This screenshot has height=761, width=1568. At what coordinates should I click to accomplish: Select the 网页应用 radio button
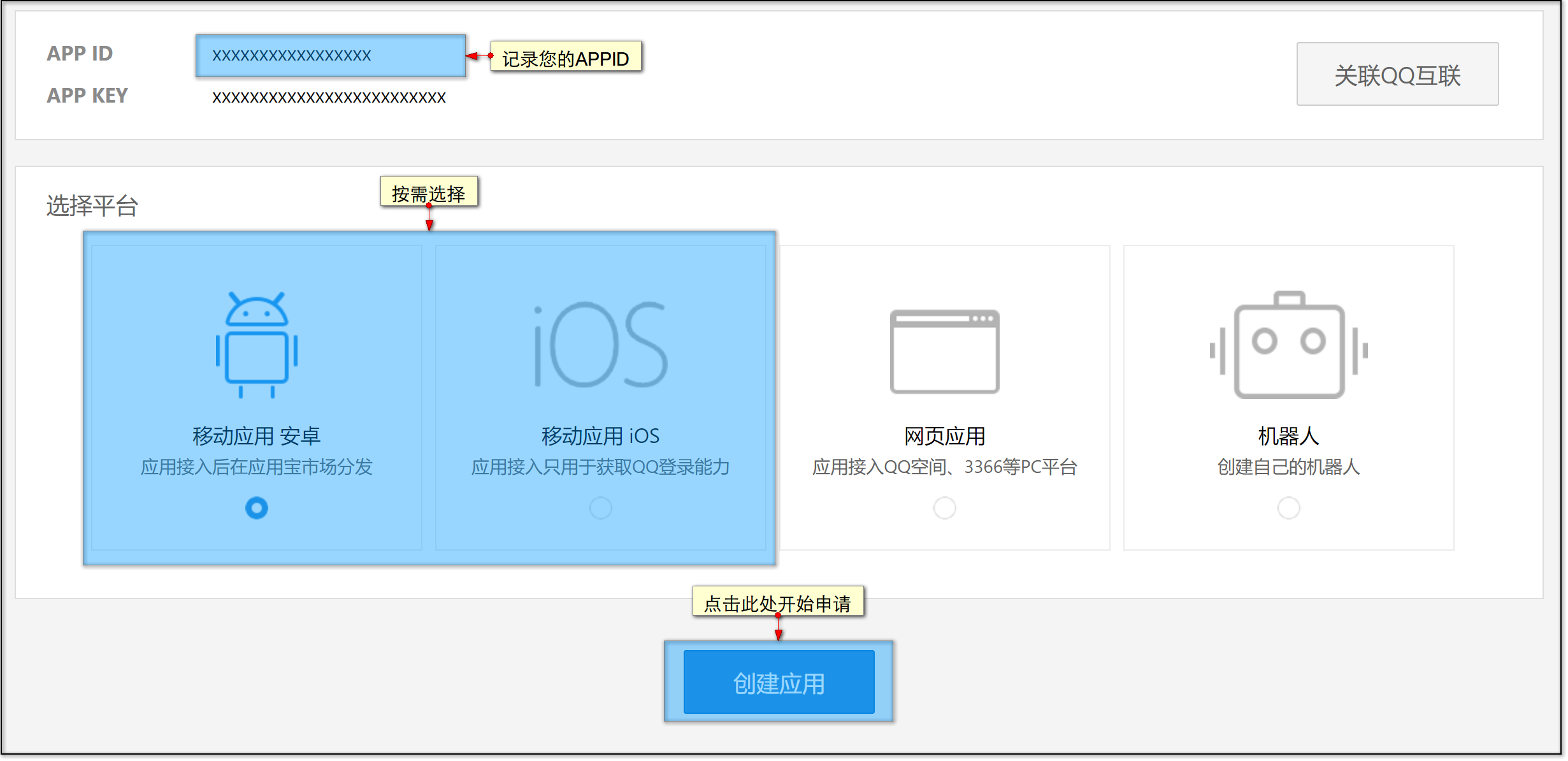[x=944, y=508]
